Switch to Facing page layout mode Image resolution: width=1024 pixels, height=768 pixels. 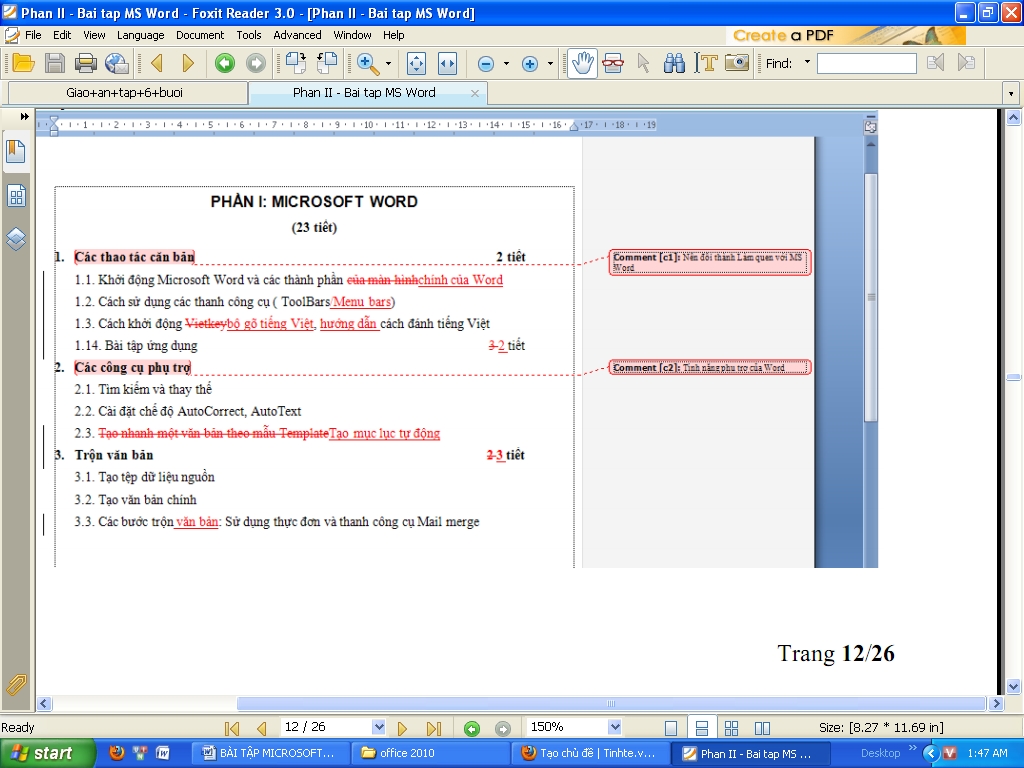[x=763, y=727]
